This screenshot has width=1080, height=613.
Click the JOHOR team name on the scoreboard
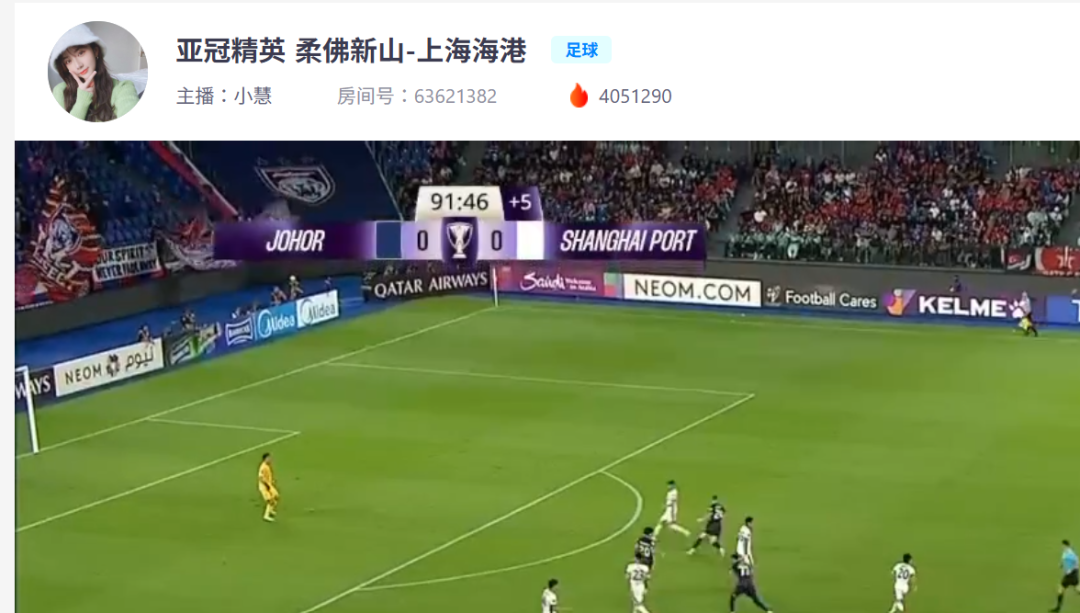295,241
